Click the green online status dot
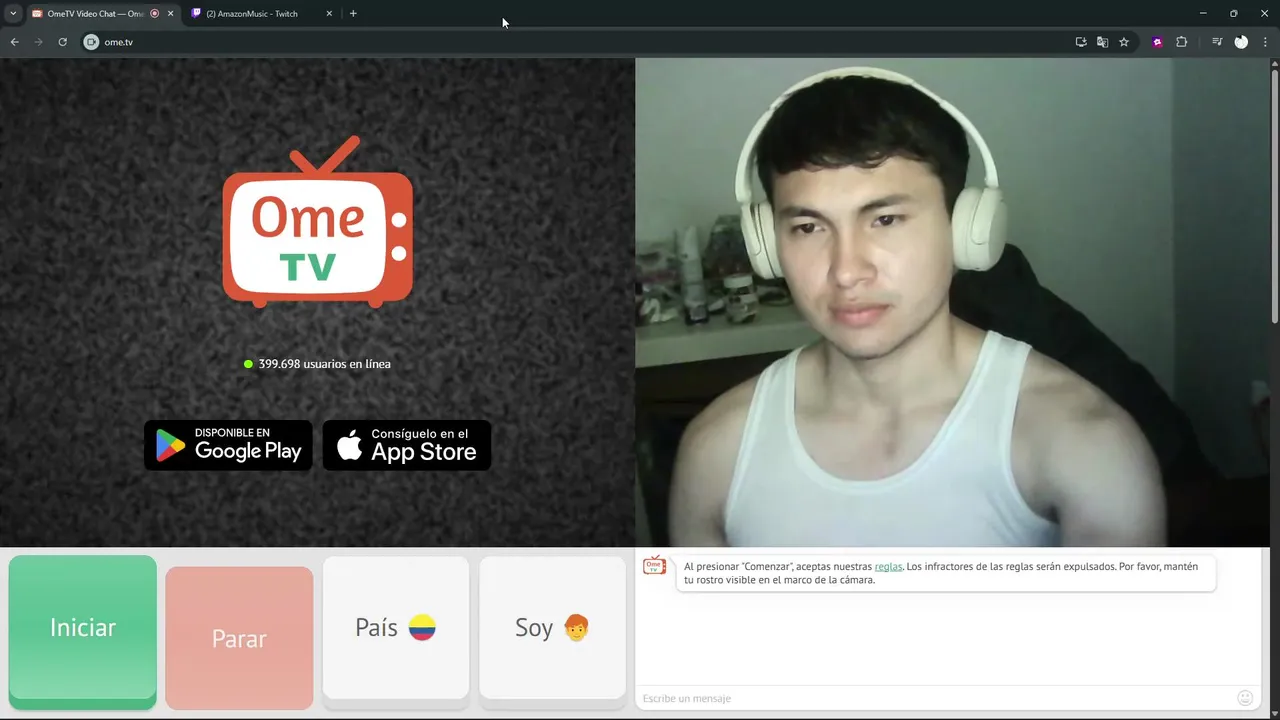The image size is (1280, 720). (x=249, y=364)
